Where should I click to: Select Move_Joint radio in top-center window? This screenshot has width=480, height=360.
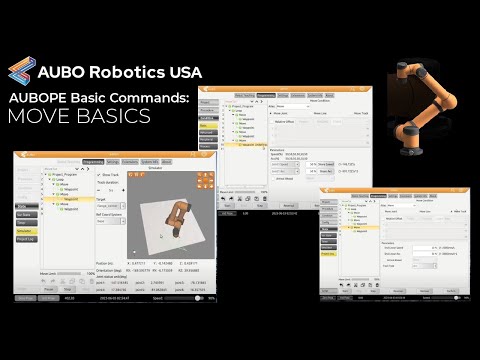click(x=271, y=114)
